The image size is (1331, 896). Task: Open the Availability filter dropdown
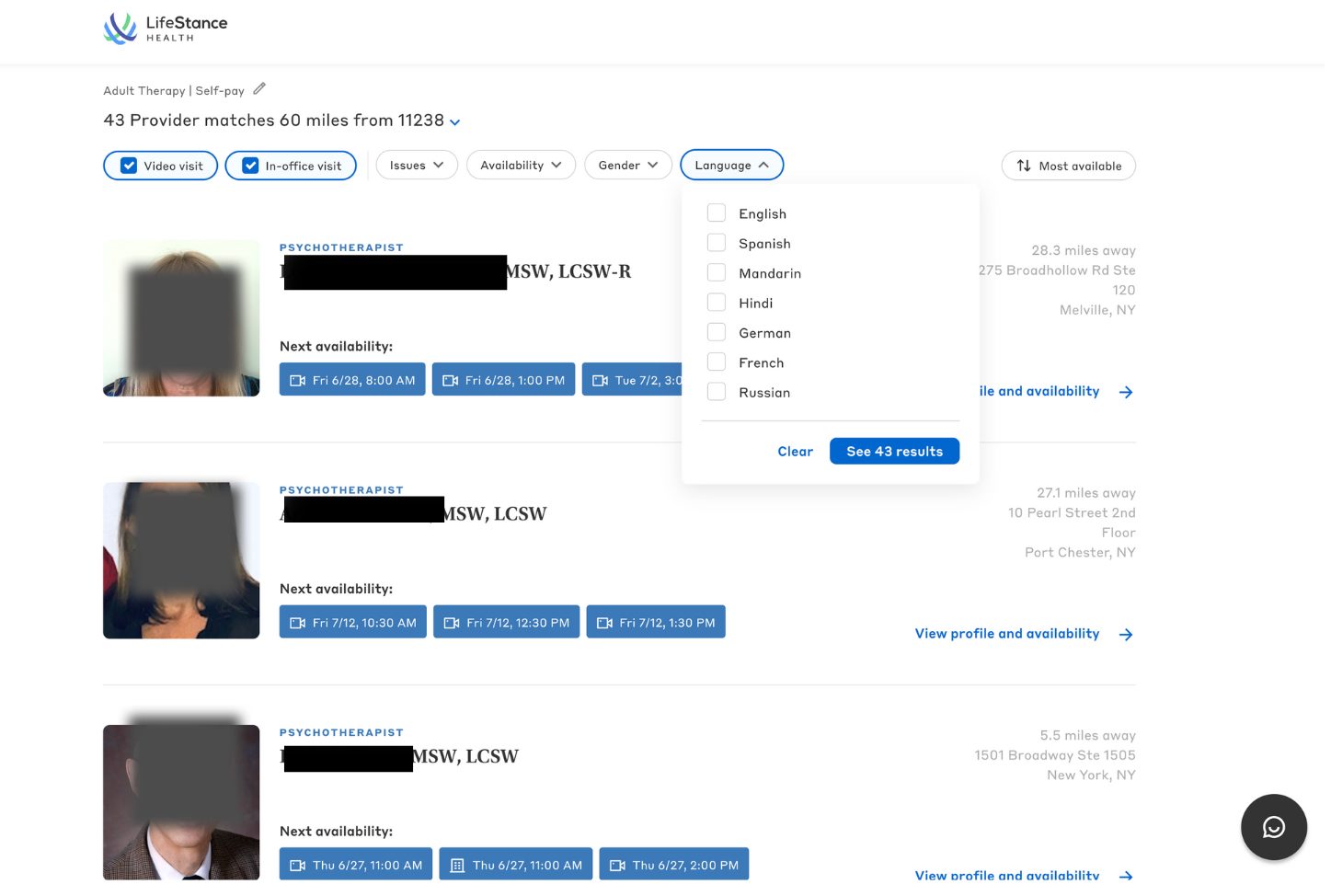[x=520, y=166]
